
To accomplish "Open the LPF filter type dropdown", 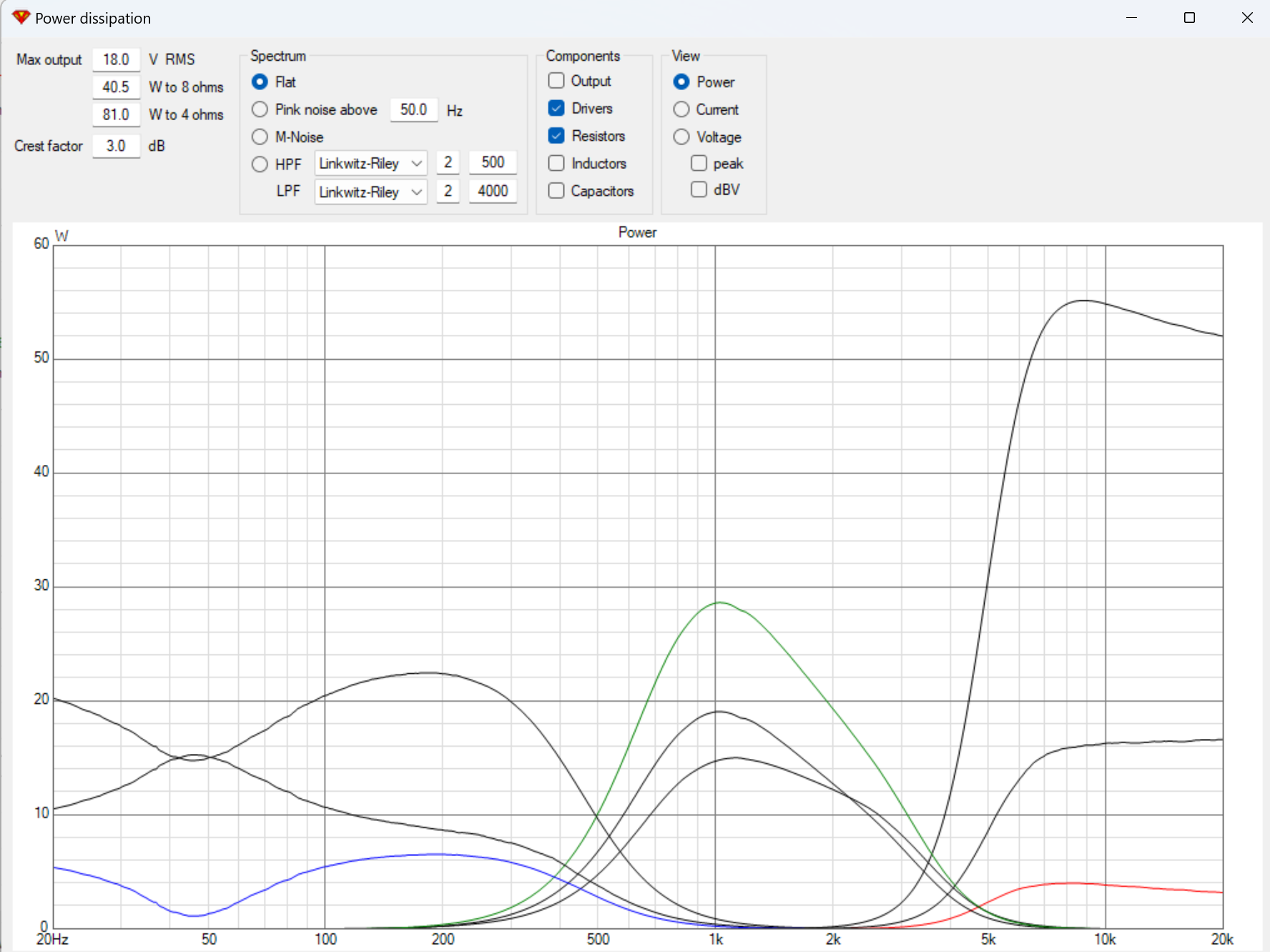I will pyautogui.click(x=370, y=192).
